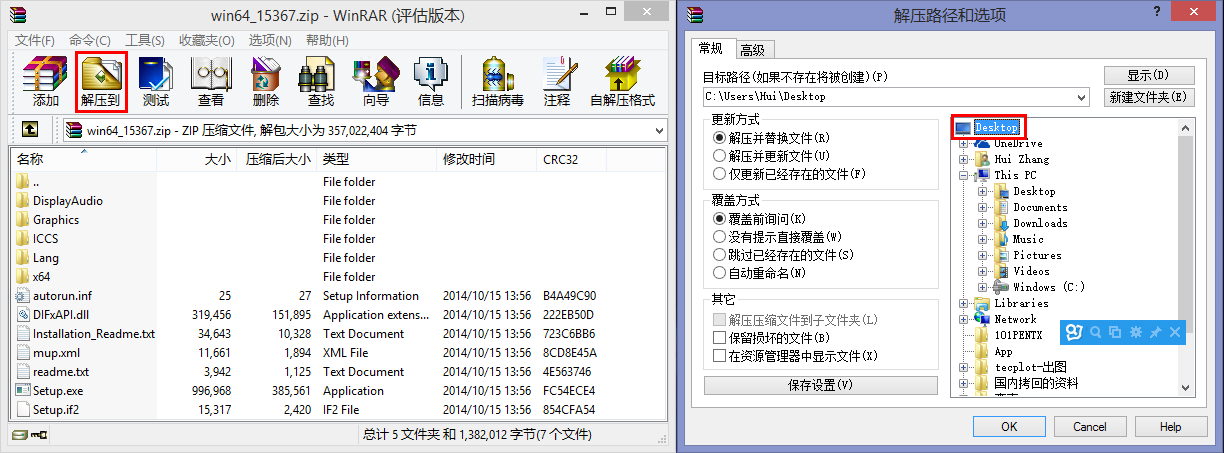Click the pin icon on floating blue toolbar

(x=1155, y=332)
